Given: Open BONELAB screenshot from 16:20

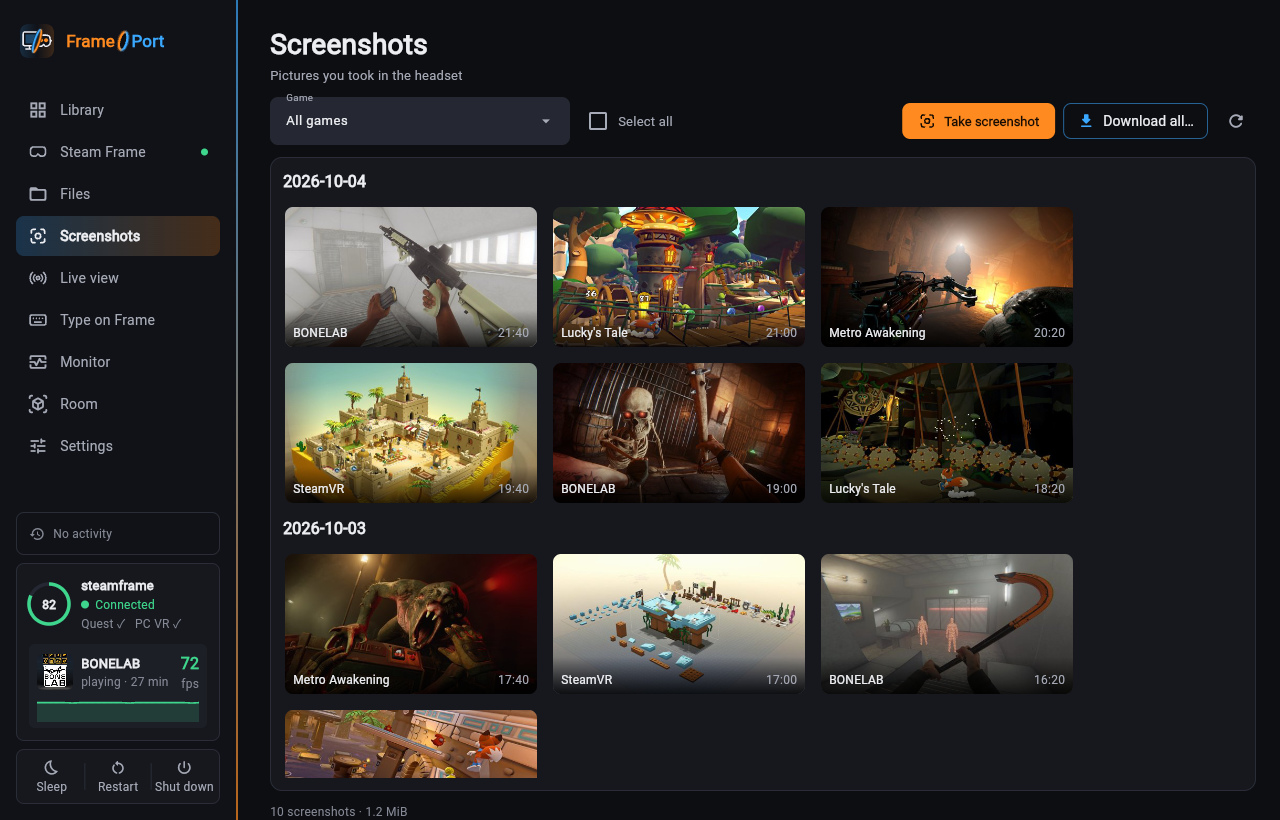Looking at the screenshot, I should click(947, 624).
